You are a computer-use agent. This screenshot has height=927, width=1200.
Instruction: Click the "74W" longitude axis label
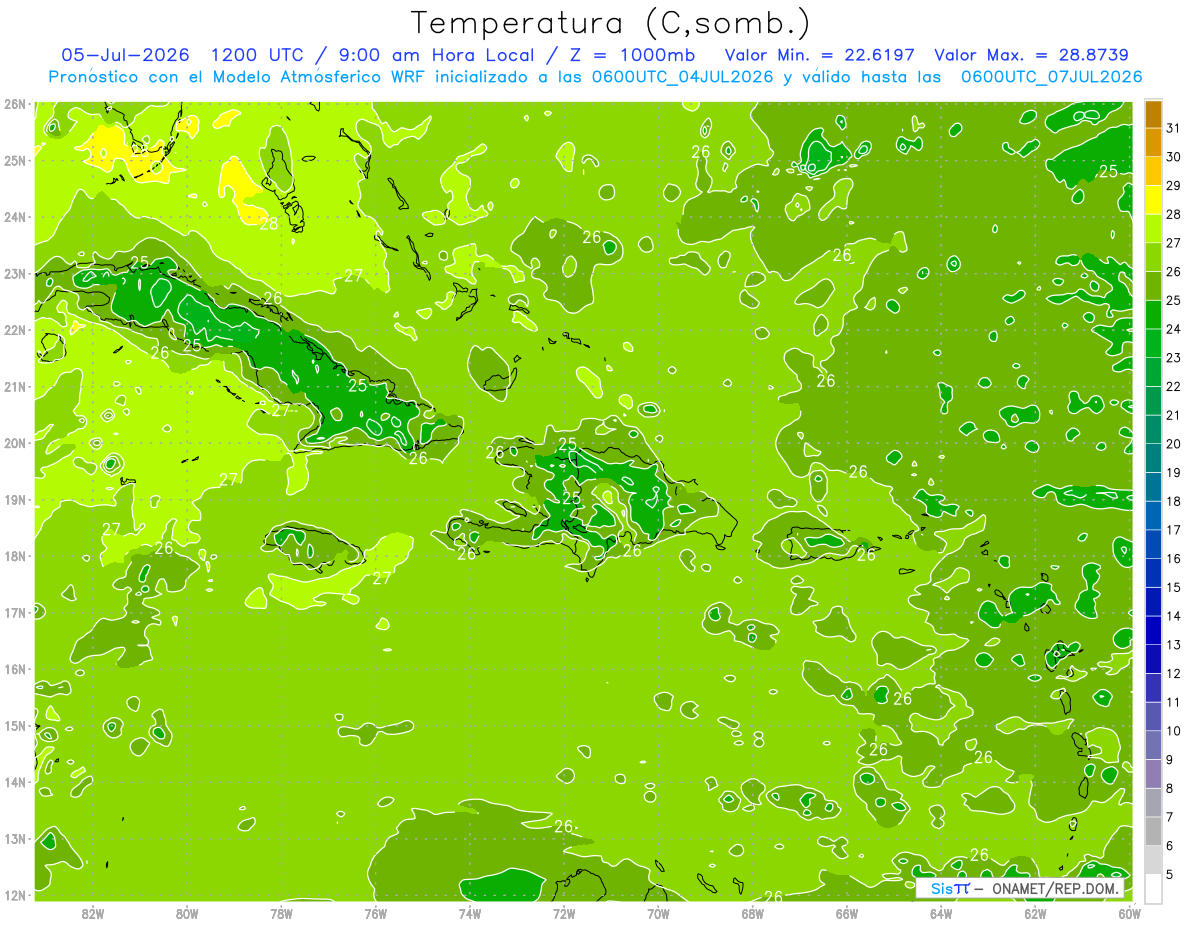[470, 913]
